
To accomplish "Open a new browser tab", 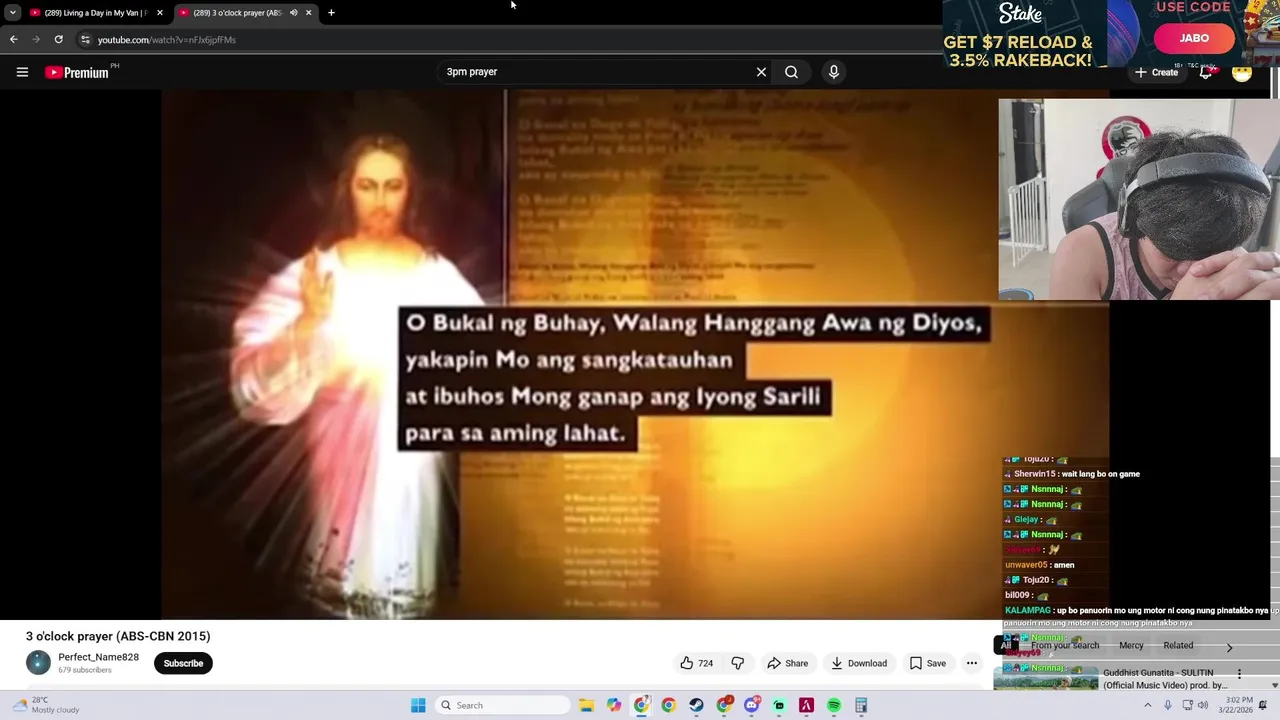I will click(331, 13).
